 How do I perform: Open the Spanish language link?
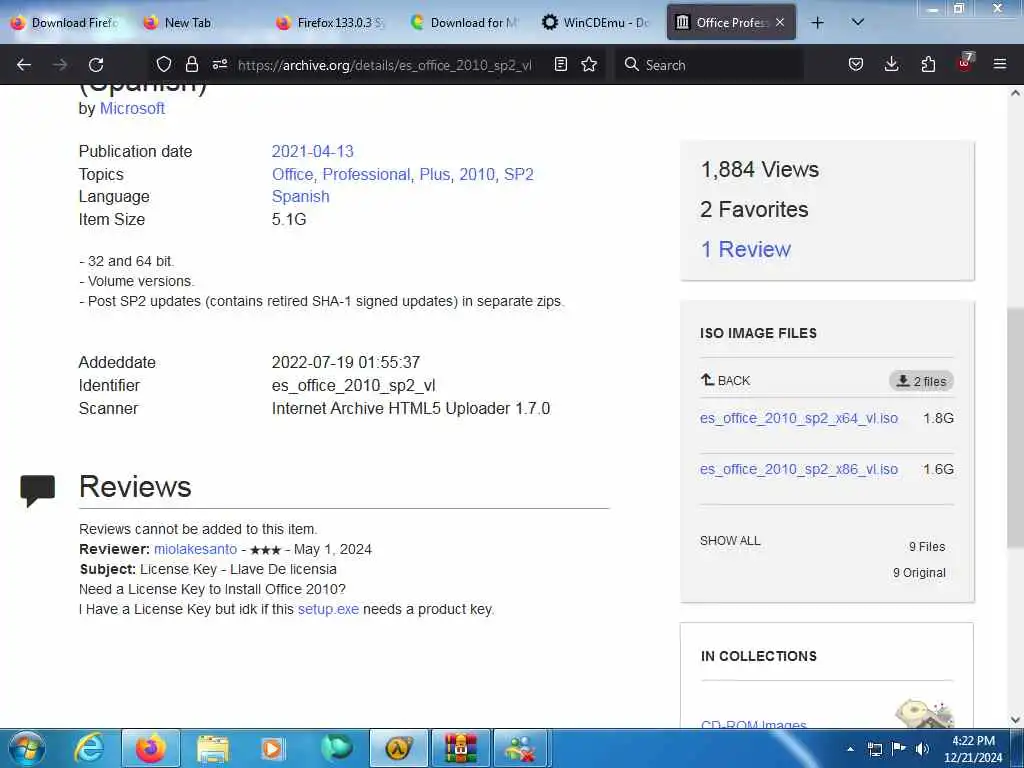[300, 197]
